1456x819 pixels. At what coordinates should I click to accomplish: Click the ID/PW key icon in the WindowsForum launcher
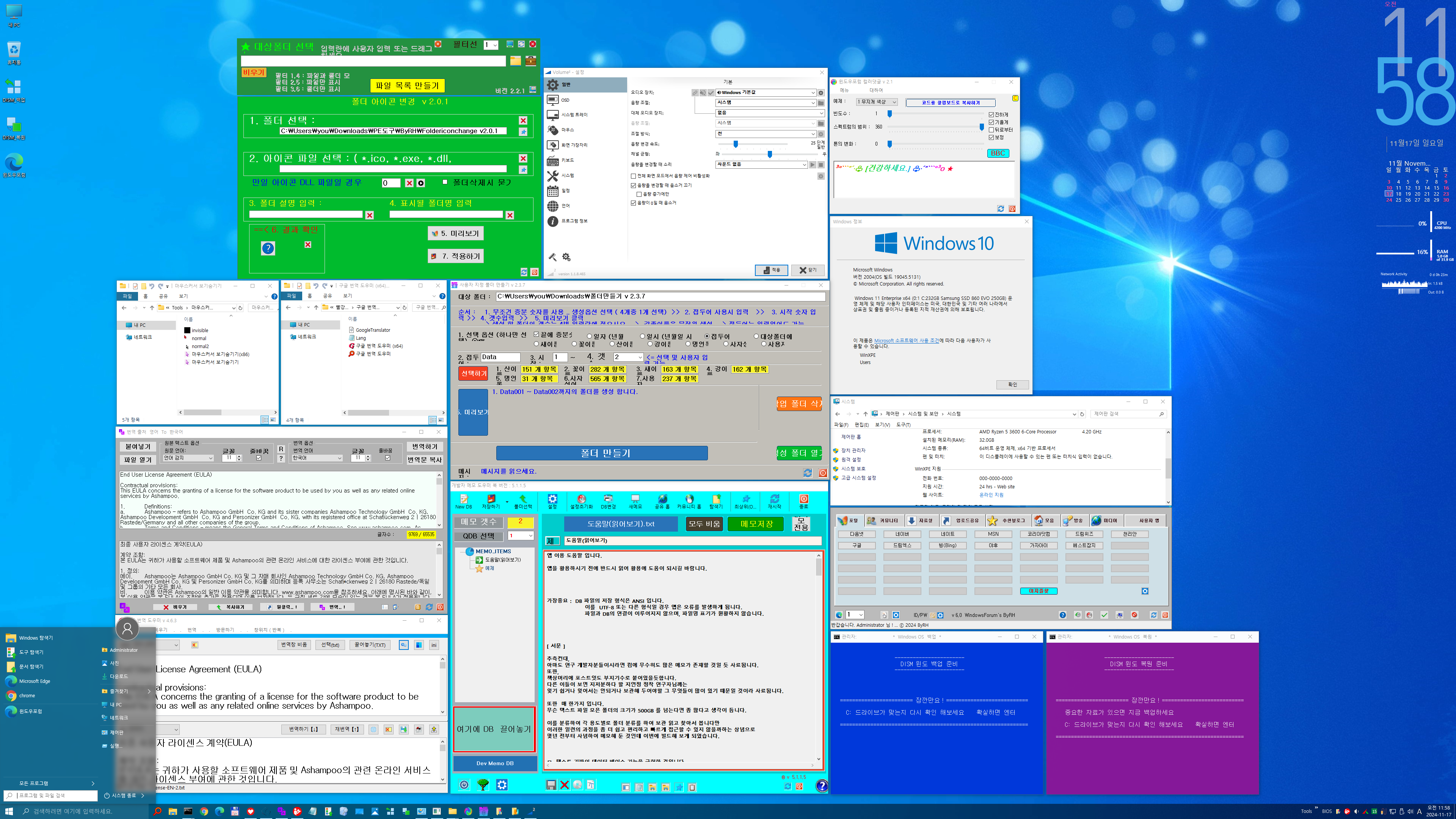pyautogui.click(x=933, y=615)
